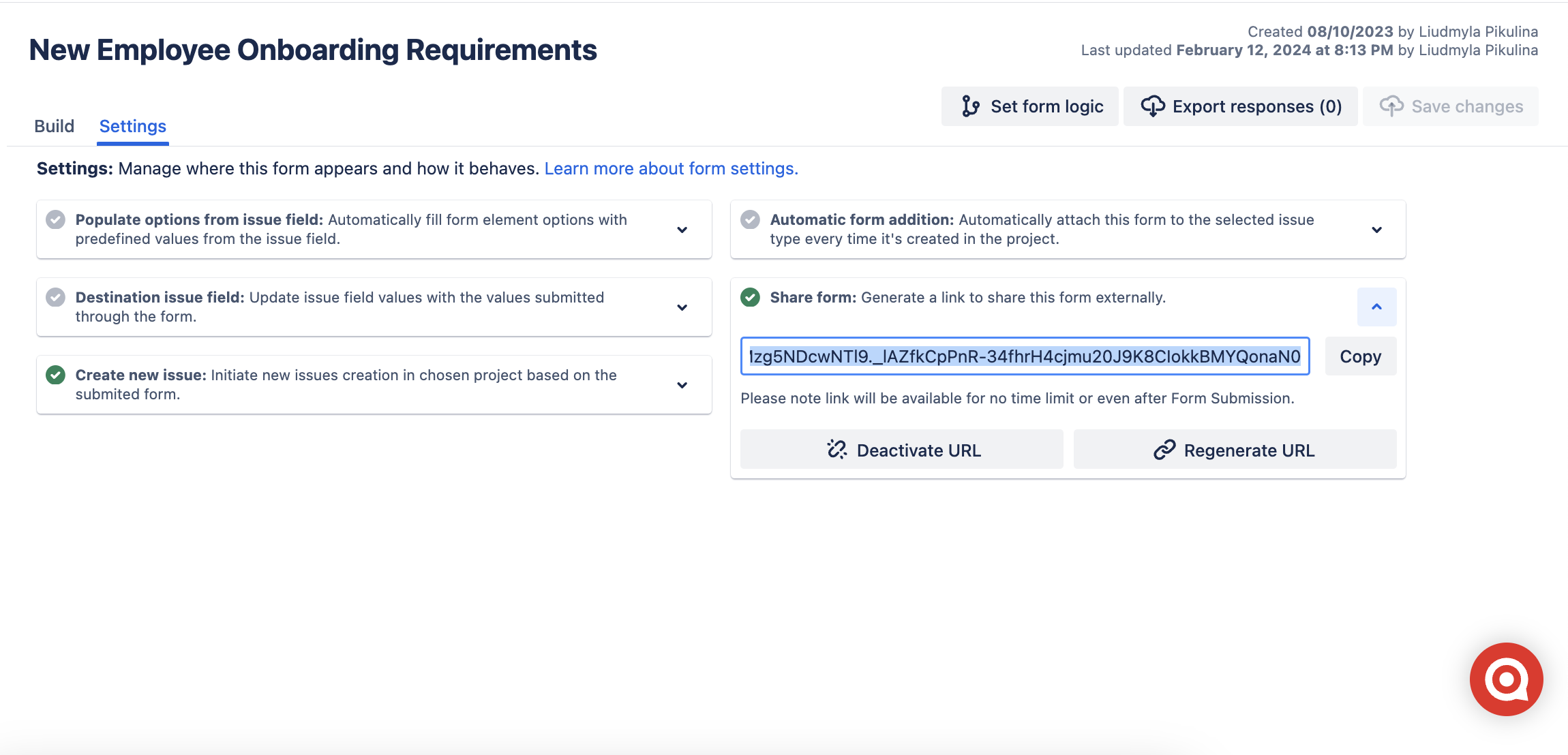Expand the Automatic form addition dropdown
The image size is (1568, 755).
[x=1379, y=228]
